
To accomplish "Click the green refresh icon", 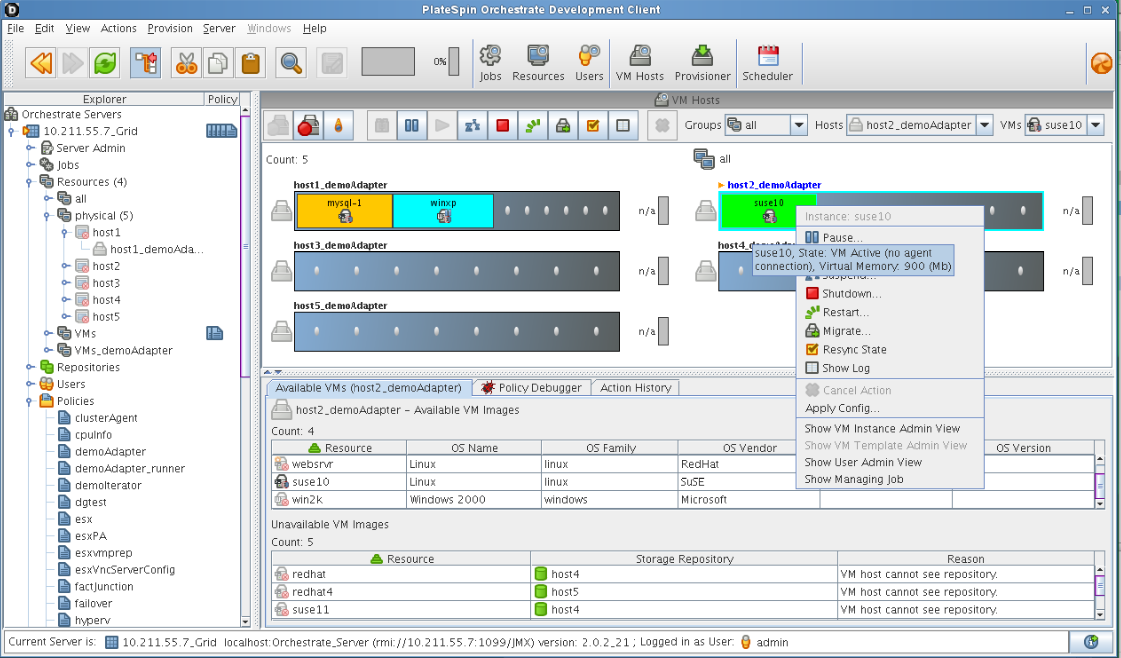I will tap(104, 63).
